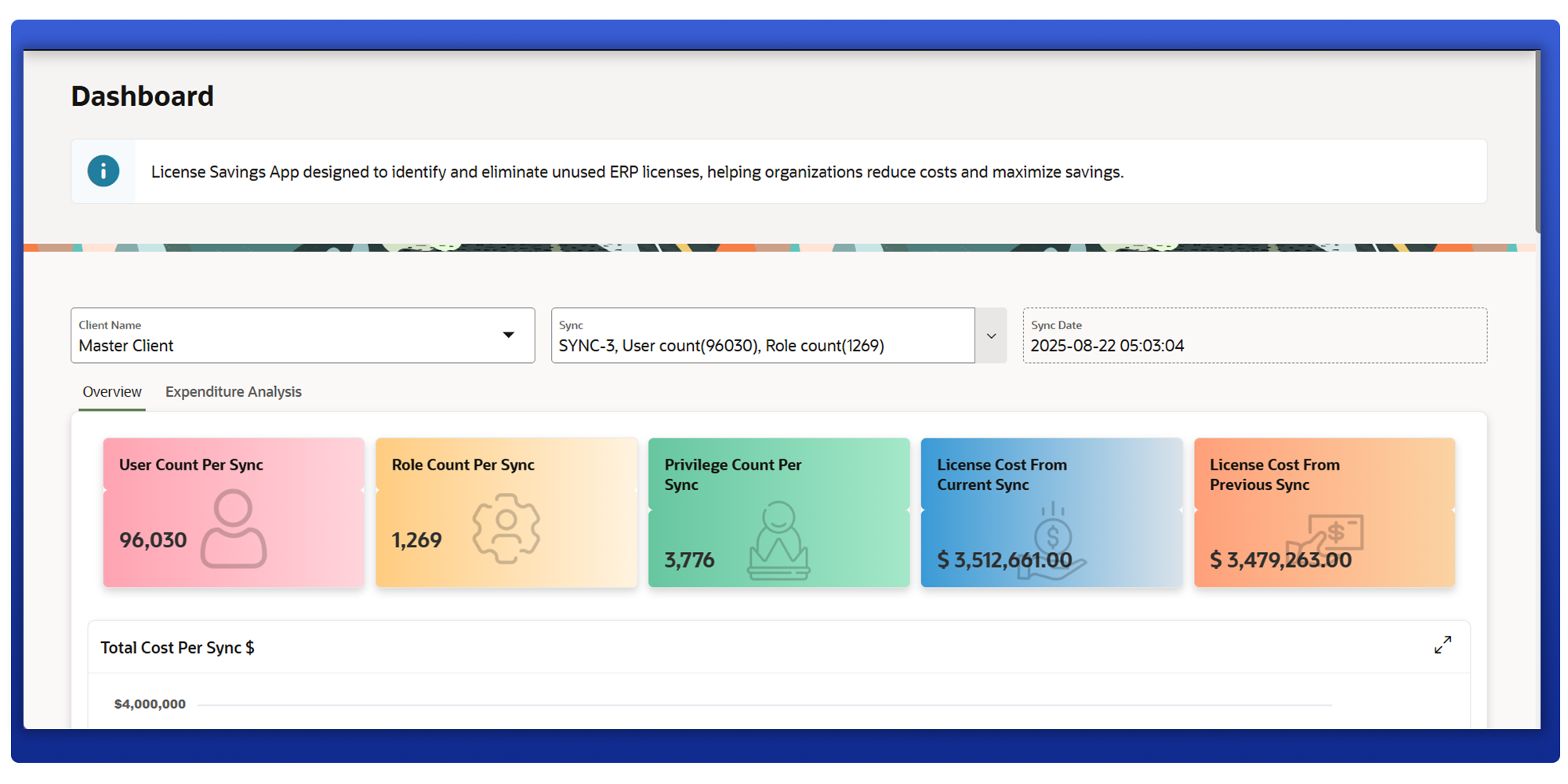The width and height of the screenshot is (1568, 784).
Task: Open the Client Name dropdown arrow
Action: point(509,336)
